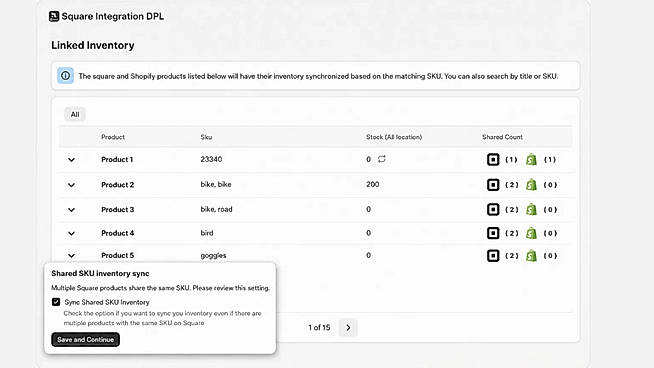Click the Sku column header
Image resolution: width=654 pixels, height=368 pixels.
(206, 137)
